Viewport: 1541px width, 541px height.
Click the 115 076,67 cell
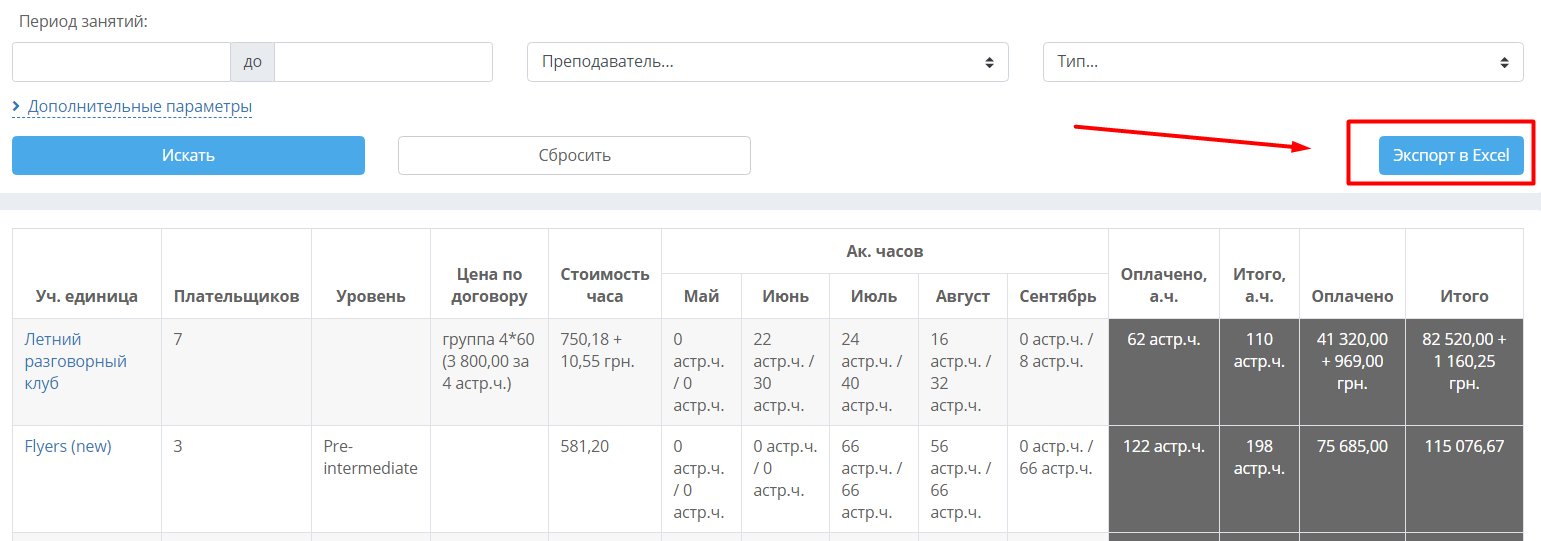(x=1464, y=479)
